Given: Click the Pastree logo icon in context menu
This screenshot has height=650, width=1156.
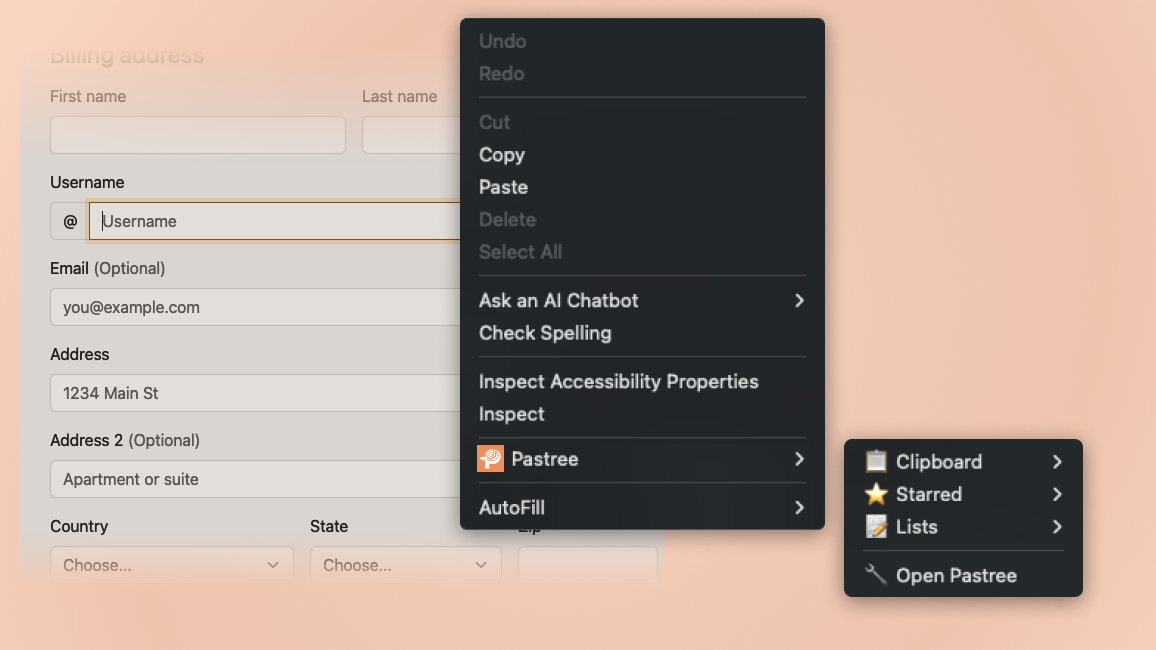Looking at the screenshot, I should [490, 459].
